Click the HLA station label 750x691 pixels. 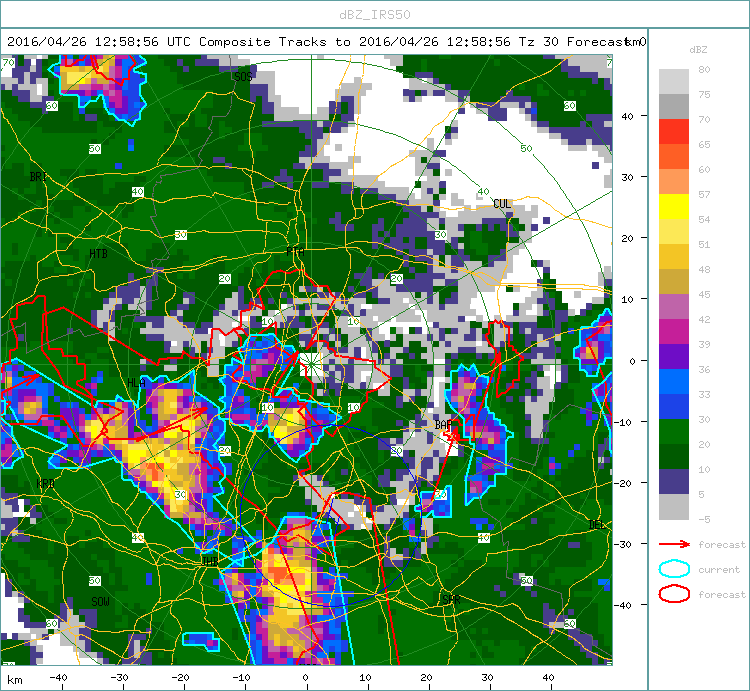coord(136,383)
